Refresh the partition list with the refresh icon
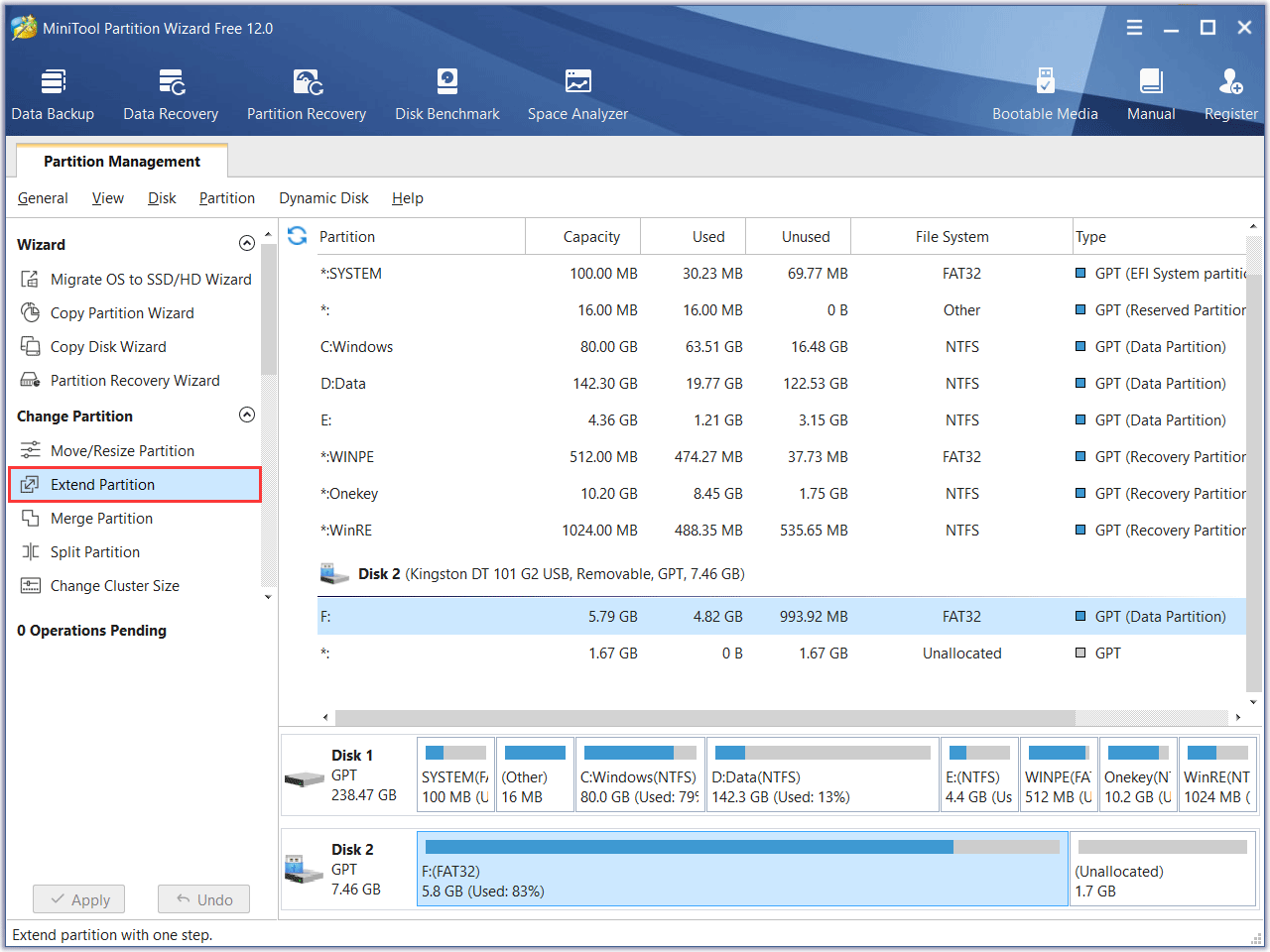 coord(297,236)
